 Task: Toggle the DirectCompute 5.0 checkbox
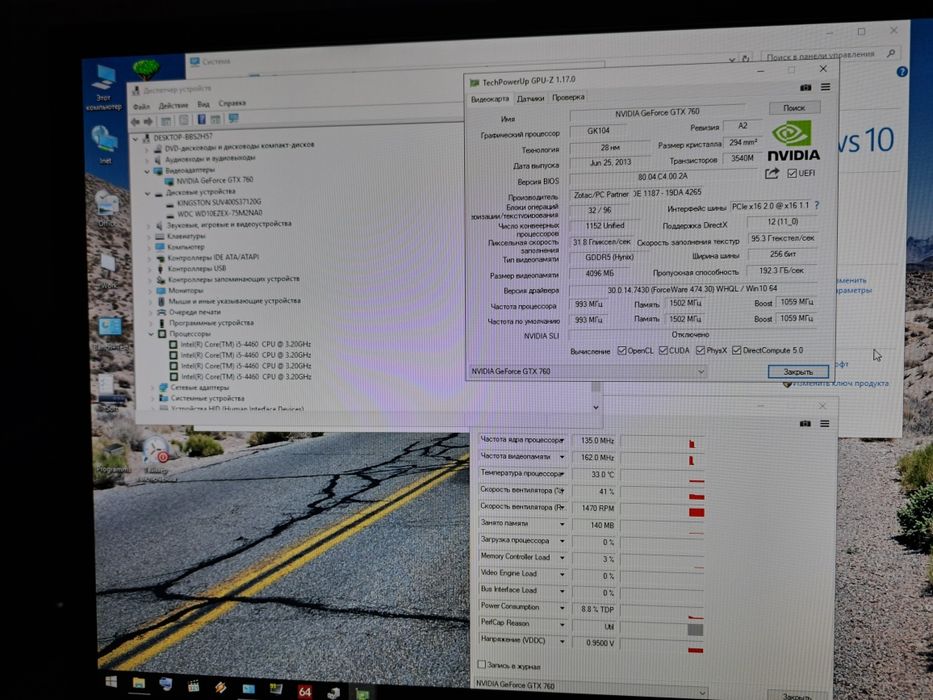(737, 350)
